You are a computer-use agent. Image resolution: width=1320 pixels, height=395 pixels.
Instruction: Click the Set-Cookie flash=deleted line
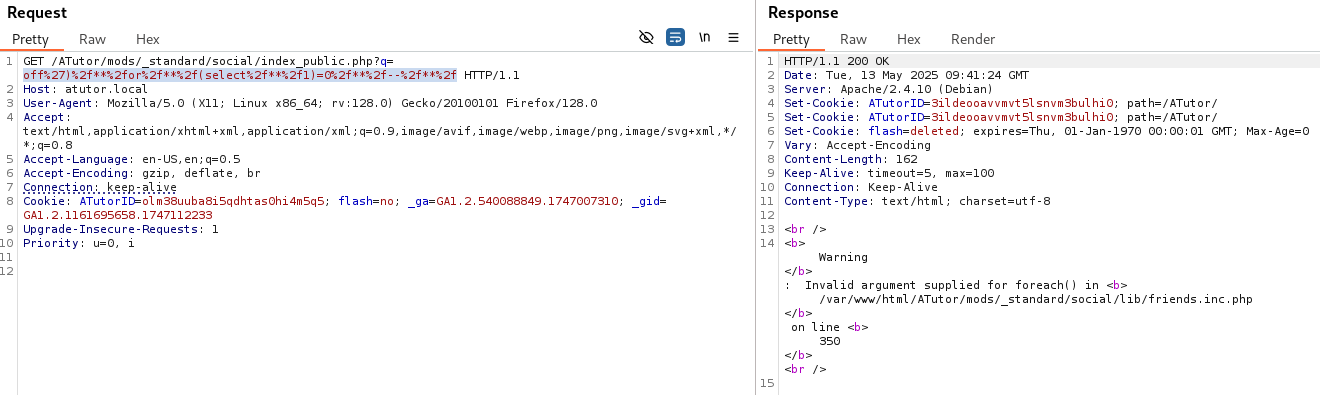1047,131
